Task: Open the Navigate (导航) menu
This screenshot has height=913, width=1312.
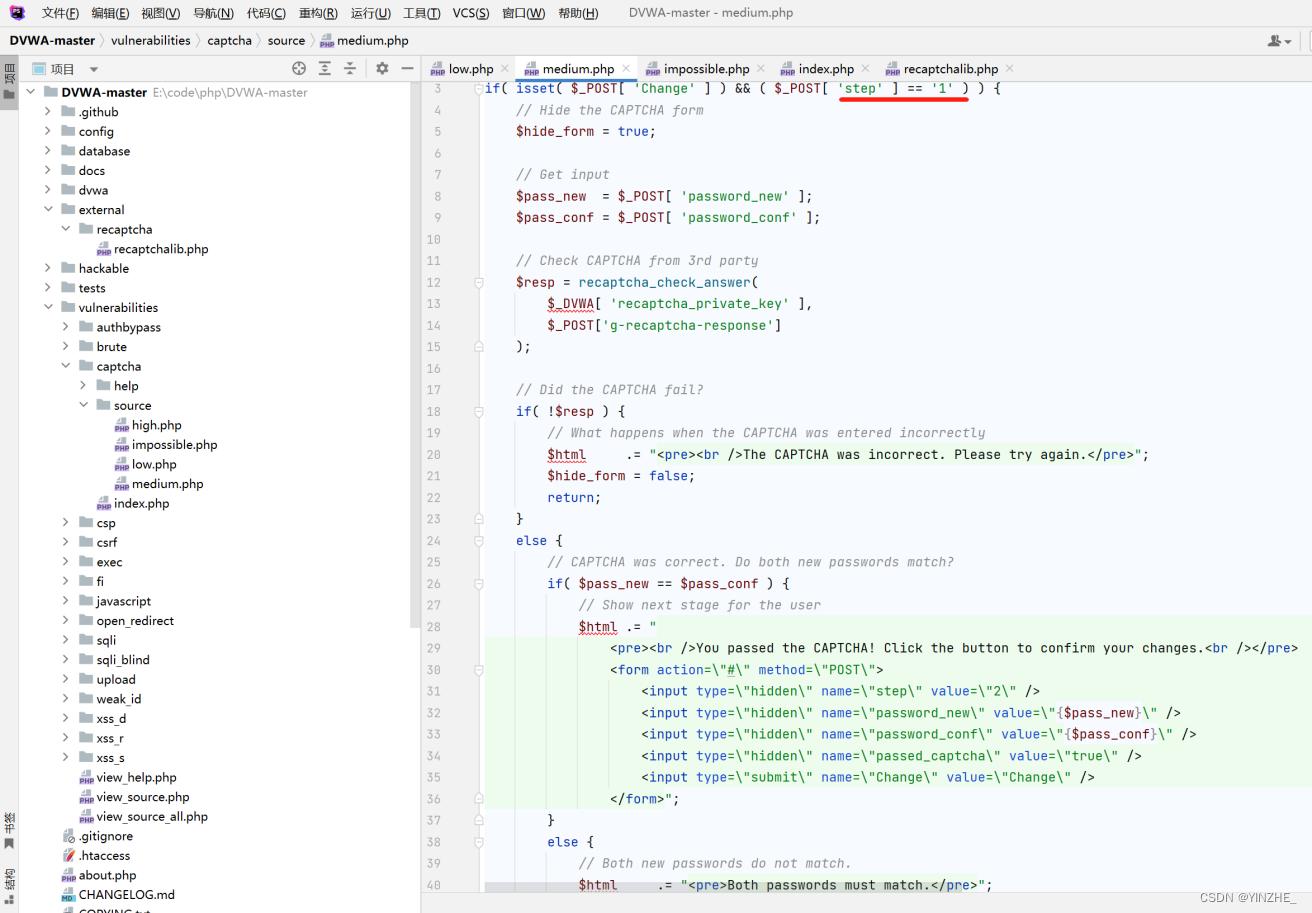Action: tap(213, 13)
